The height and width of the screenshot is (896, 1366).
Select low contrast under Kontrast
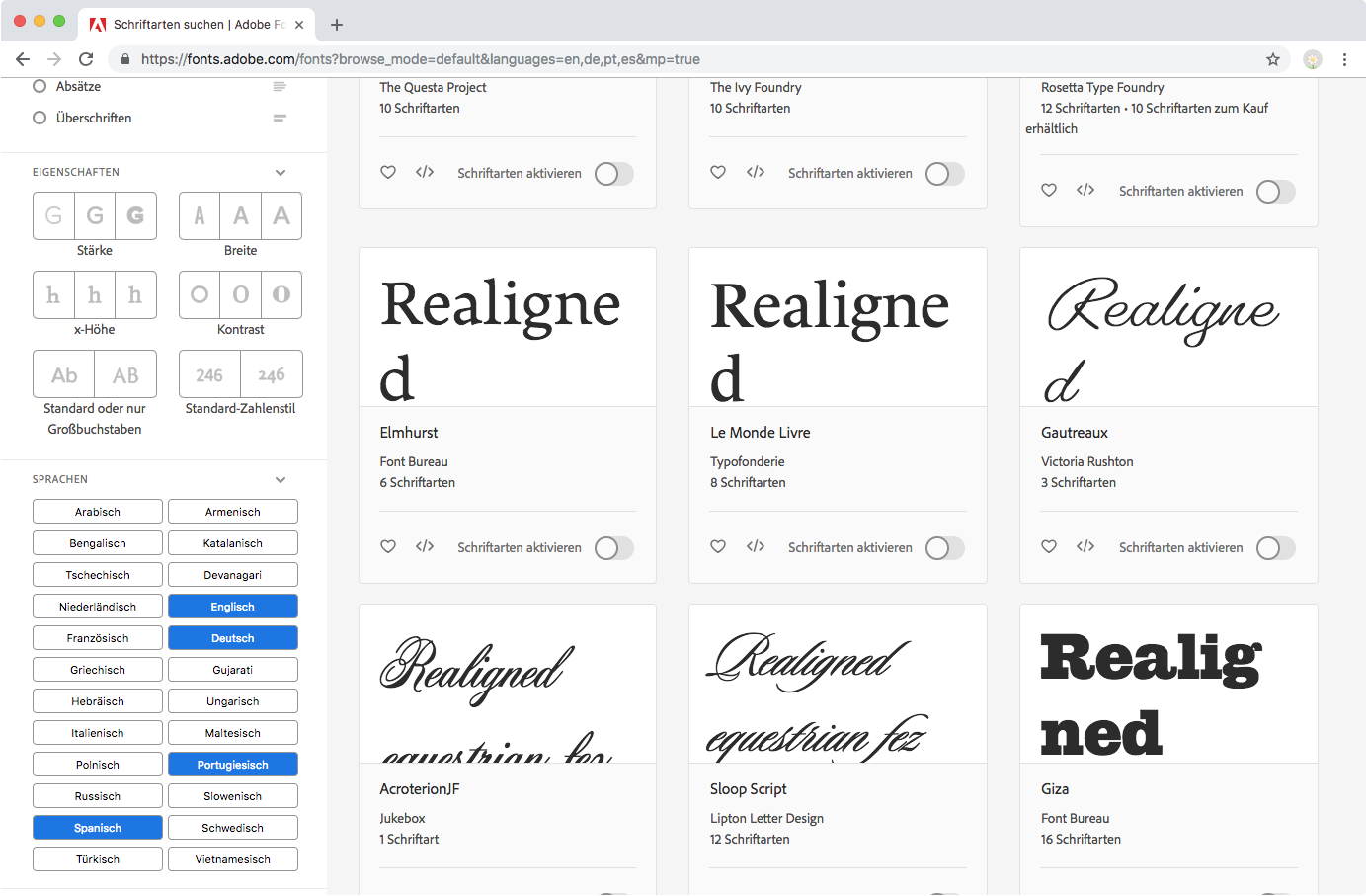click(x=200, y=294)
